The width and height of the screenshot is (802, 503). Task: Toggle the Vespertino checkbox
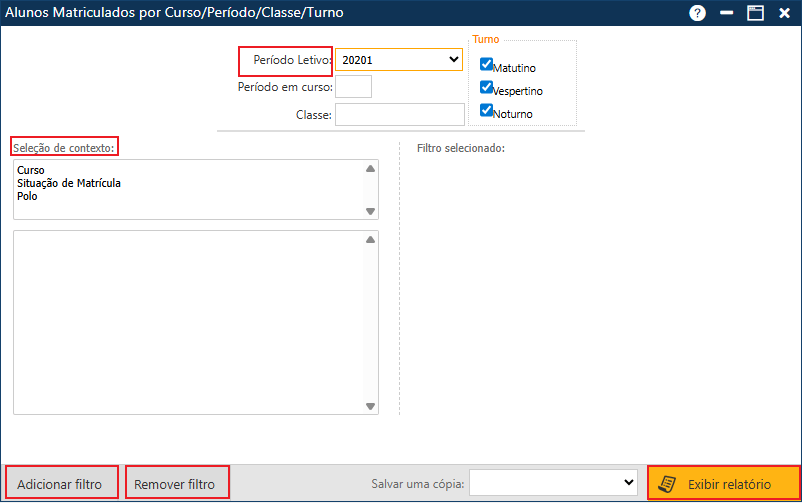487,87
